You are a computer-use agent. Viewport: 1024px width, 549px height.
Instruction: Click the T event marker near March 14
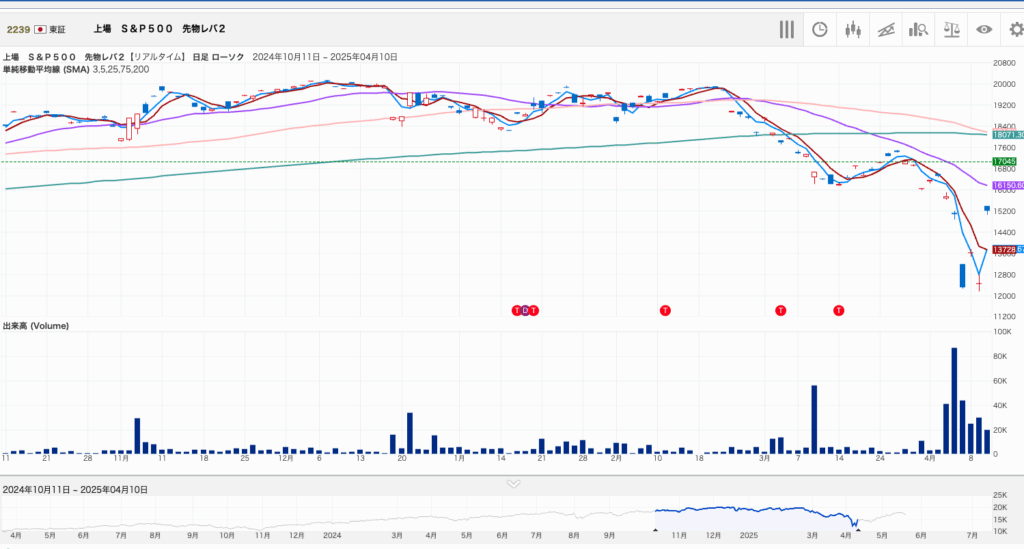tap(839, 310)
